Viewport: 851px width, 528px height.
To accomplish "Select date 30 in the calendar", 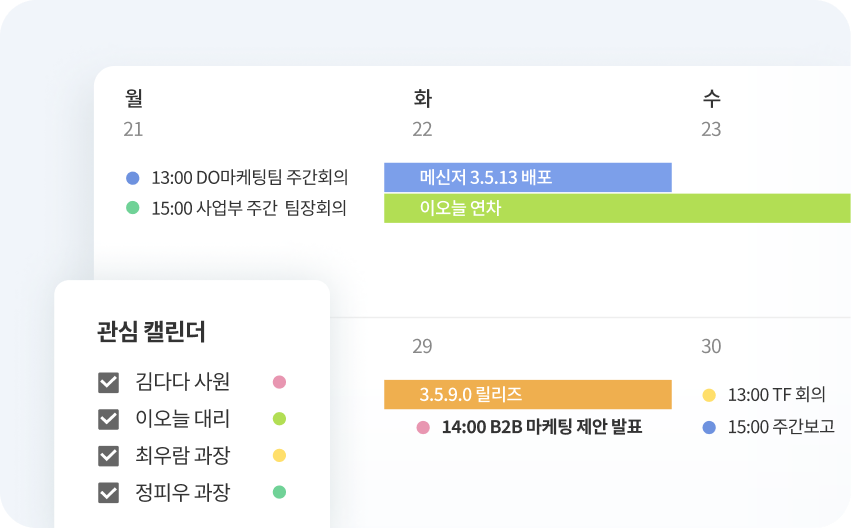I will pos(711,346).
